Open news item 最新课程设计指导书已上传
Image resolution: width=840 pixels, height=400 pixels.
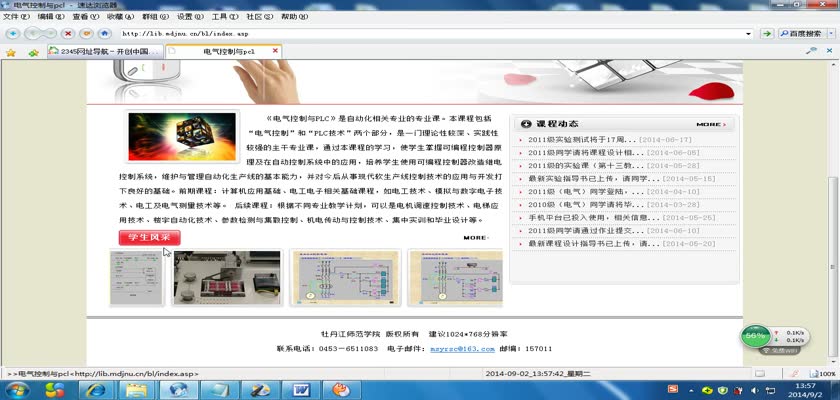coord(595,244)
